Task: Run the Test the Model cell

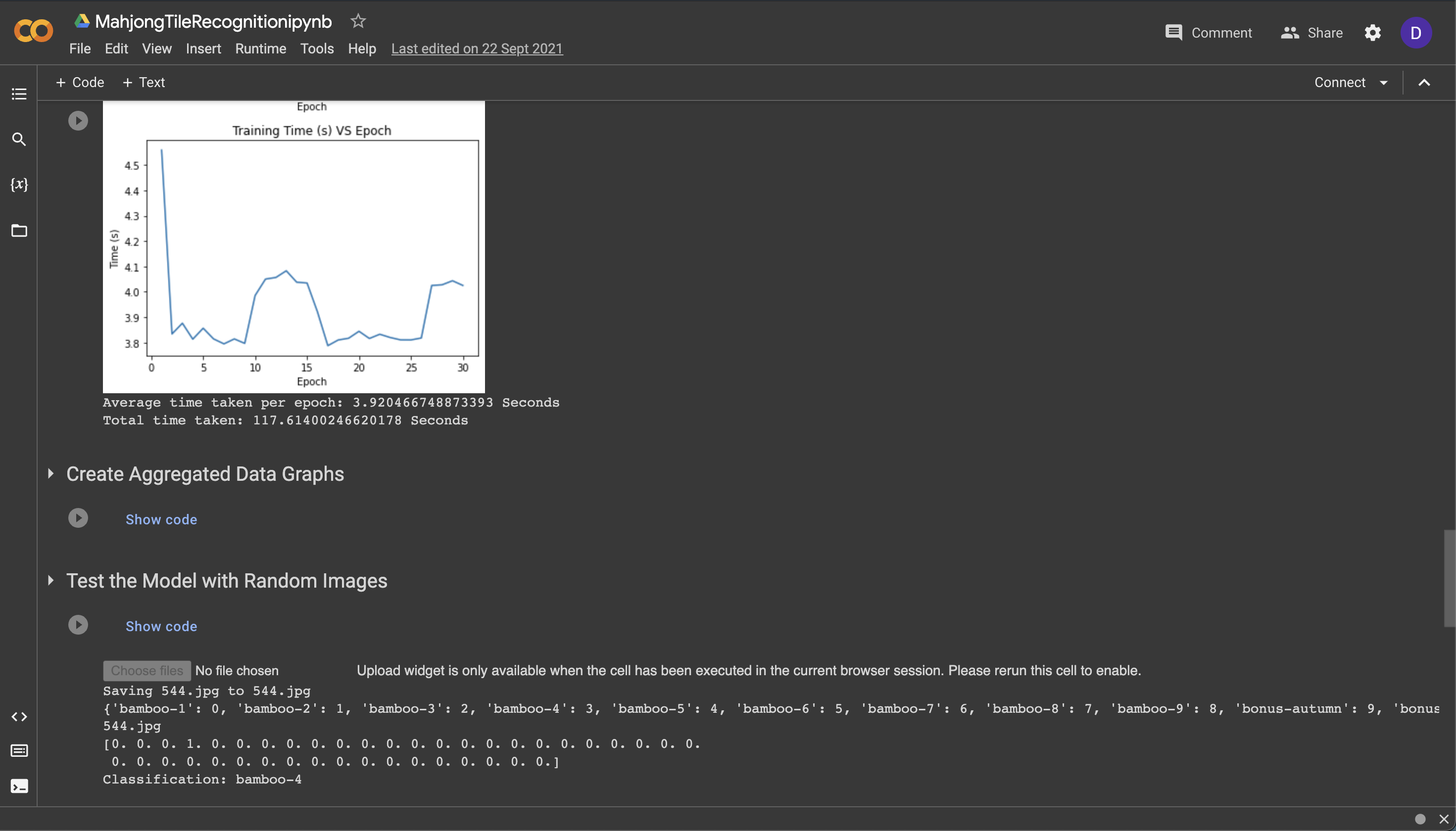Action: tap(78, 625)
